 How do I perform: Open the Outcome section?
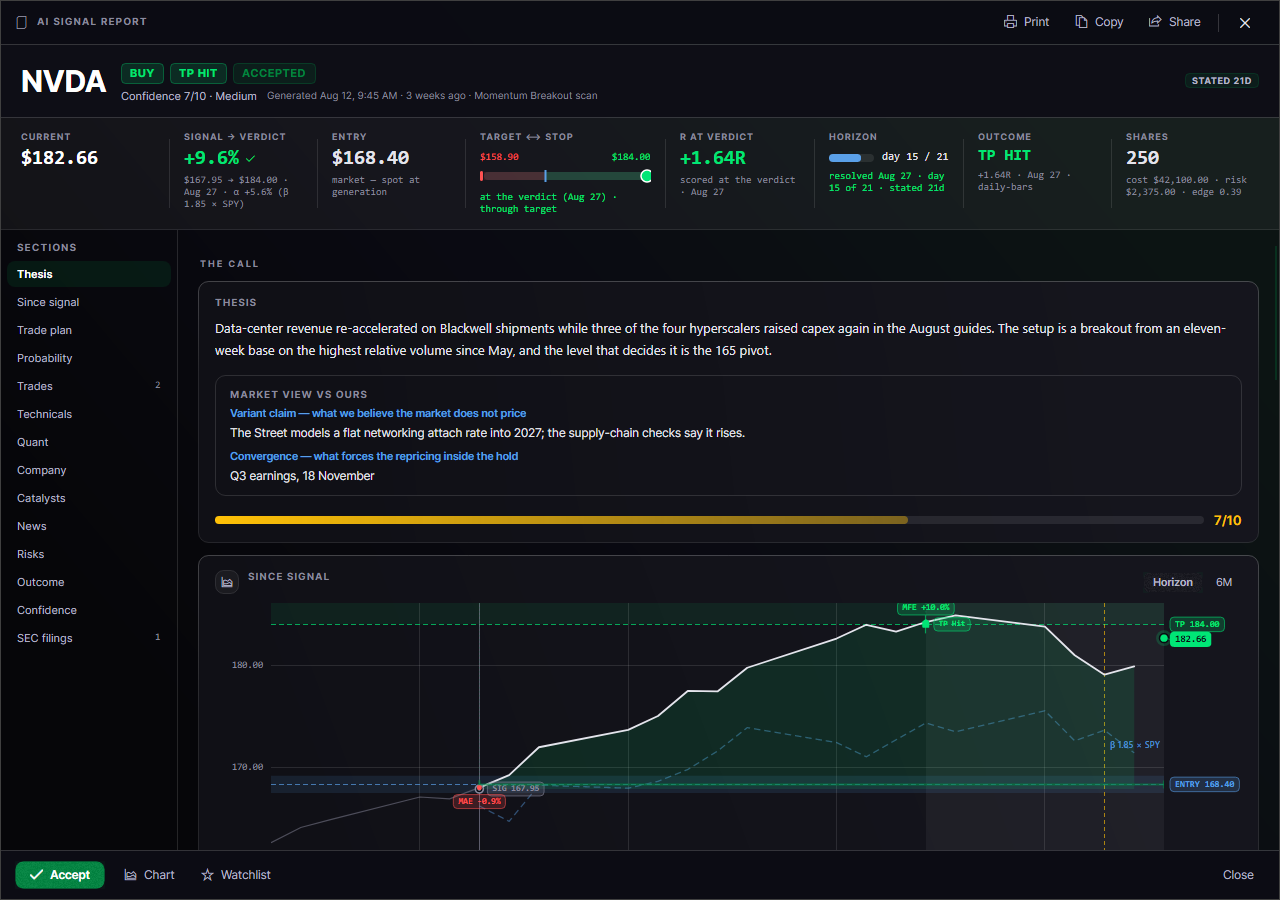89,582
